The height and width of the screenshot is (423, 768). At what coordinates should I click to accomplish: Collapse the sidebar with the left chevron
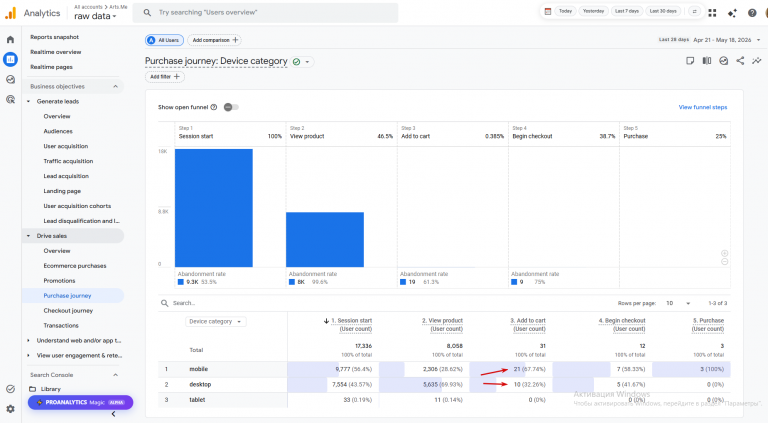114,414
